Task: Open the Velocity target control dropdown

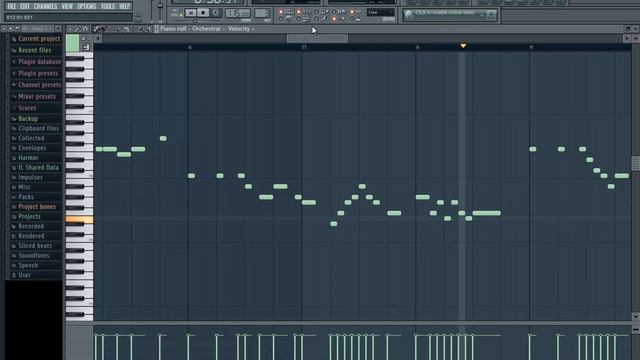Action: pyautogui.click(x=239, y=29)
